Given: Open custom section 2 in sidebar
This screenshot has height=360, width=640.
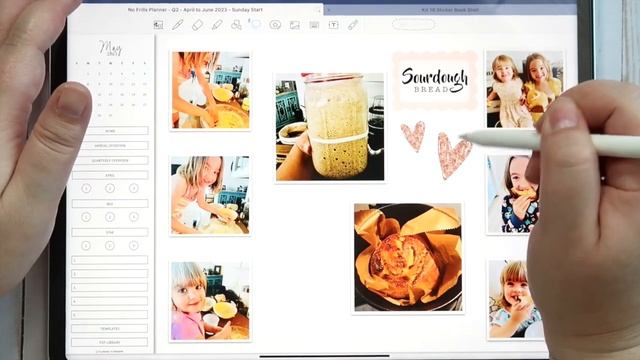Looking at the screenshot, I should point(110,273).
